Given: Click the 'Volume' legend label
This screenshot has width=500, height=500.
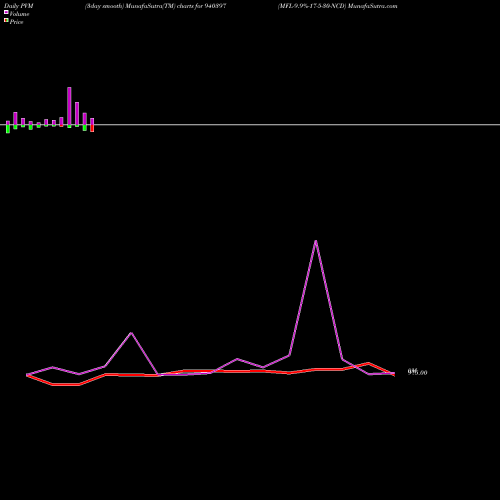Looking at the screenshot, I should (x=19, y=14).
